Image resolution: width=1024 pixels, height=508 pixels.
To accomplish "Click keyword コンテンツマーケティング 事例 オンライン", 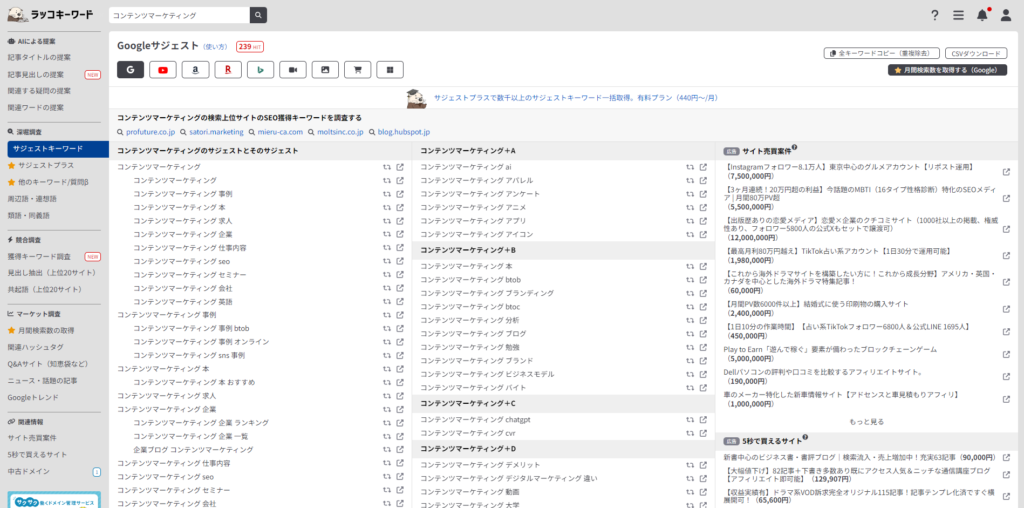I will tap(201, 342).
